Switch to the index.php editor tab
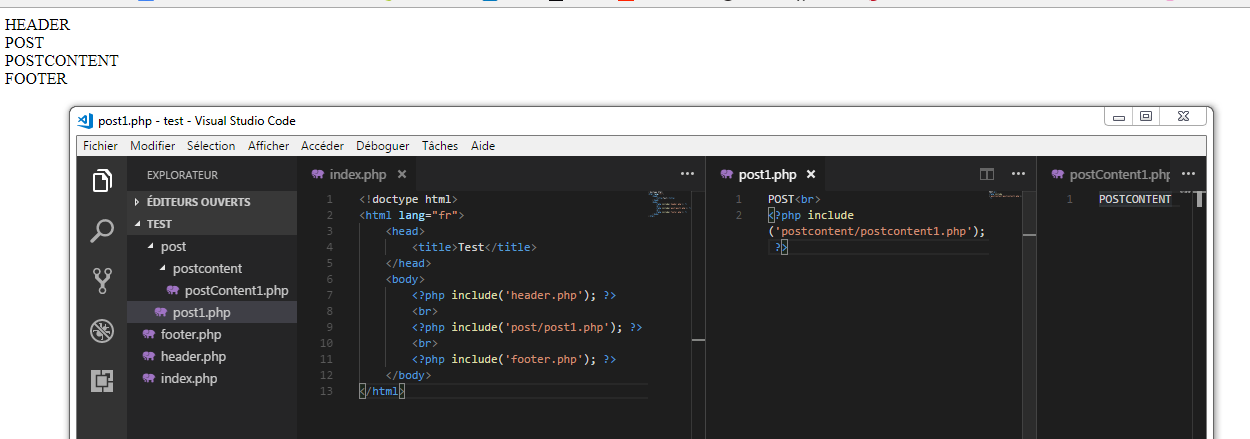 tap(358, 174)
